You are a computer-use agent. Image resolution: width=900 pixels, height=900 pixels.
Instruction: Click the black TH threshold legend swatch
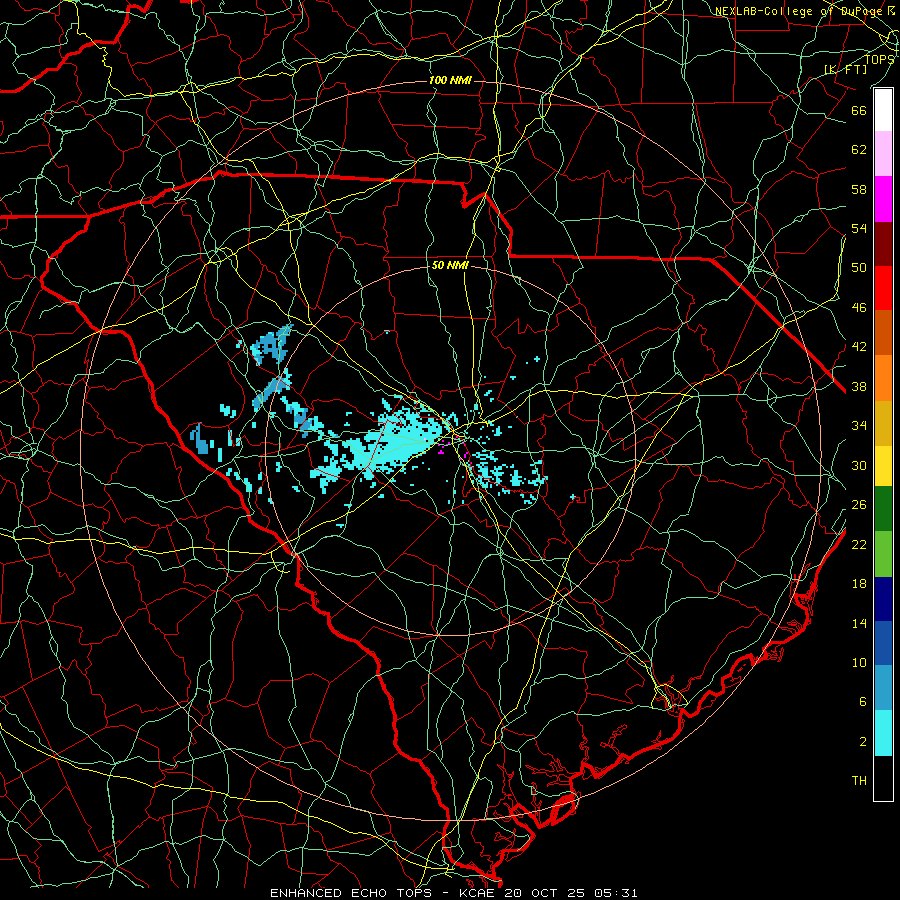[883, 778]
